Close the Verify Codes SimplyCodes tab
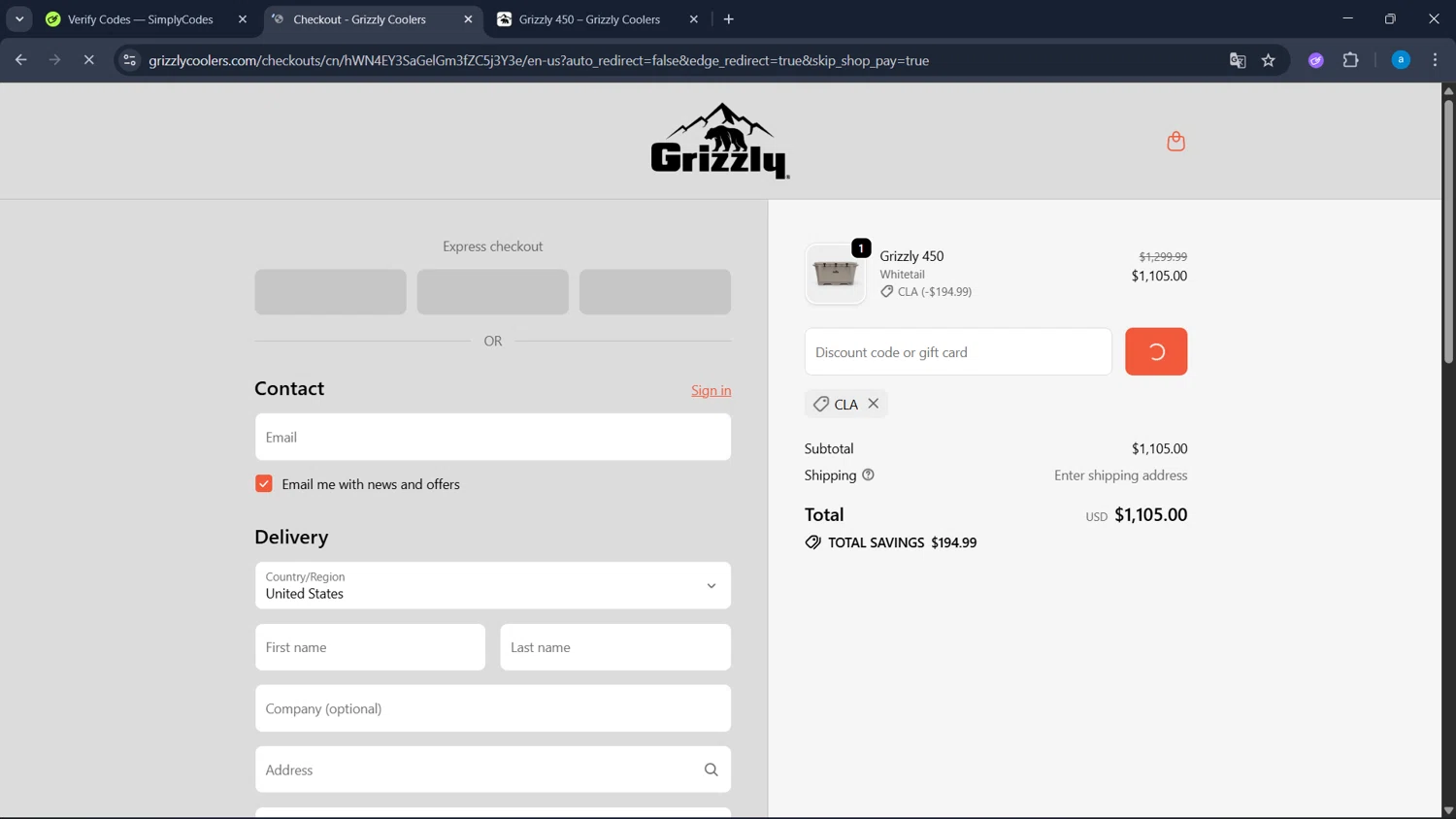The height and width of the screenshot is (819, 1456). click(x=243, y=19)
